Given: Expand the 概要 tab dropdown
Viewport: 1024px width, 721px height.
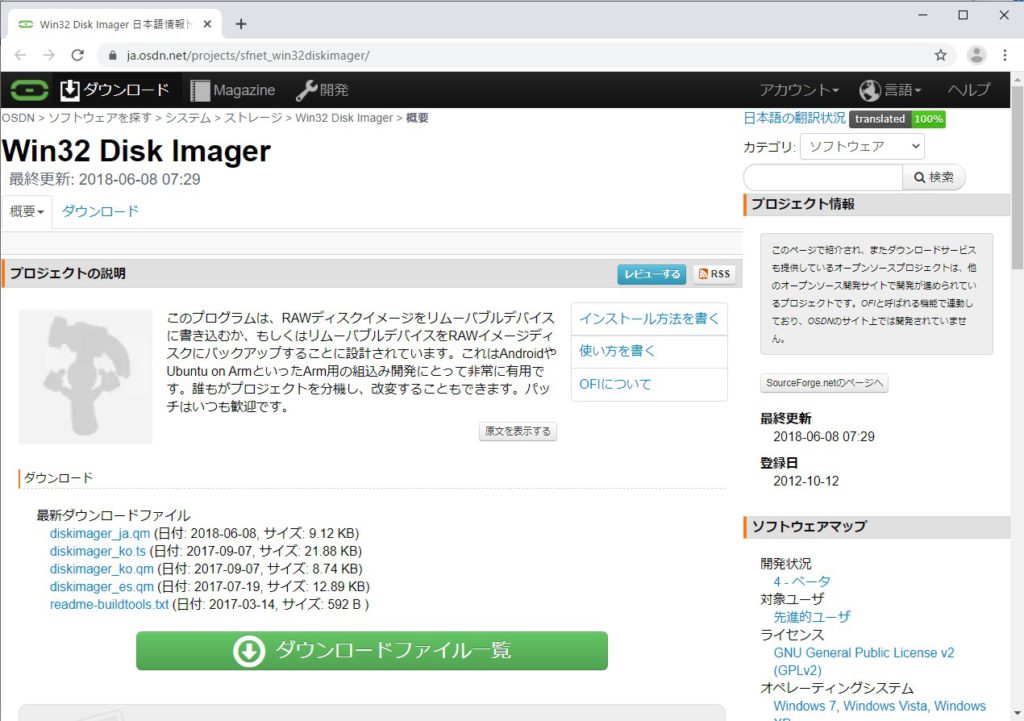Looking at the screenshot, I should tap(27, 212).
